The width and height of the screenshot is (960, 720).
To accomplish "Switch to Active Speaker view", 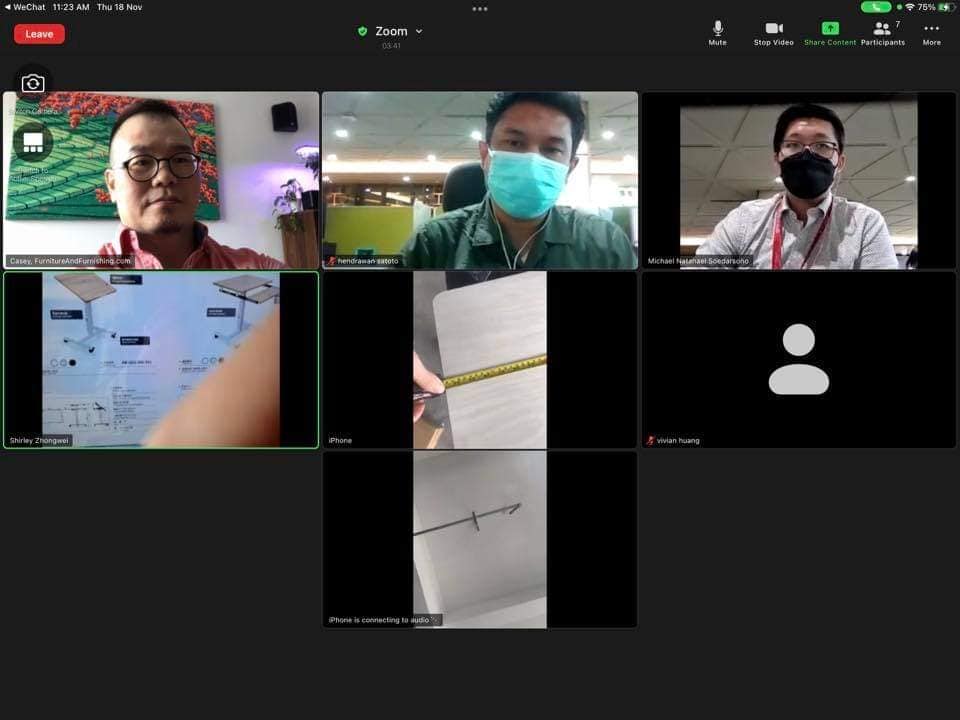I will tap(33, 143).
